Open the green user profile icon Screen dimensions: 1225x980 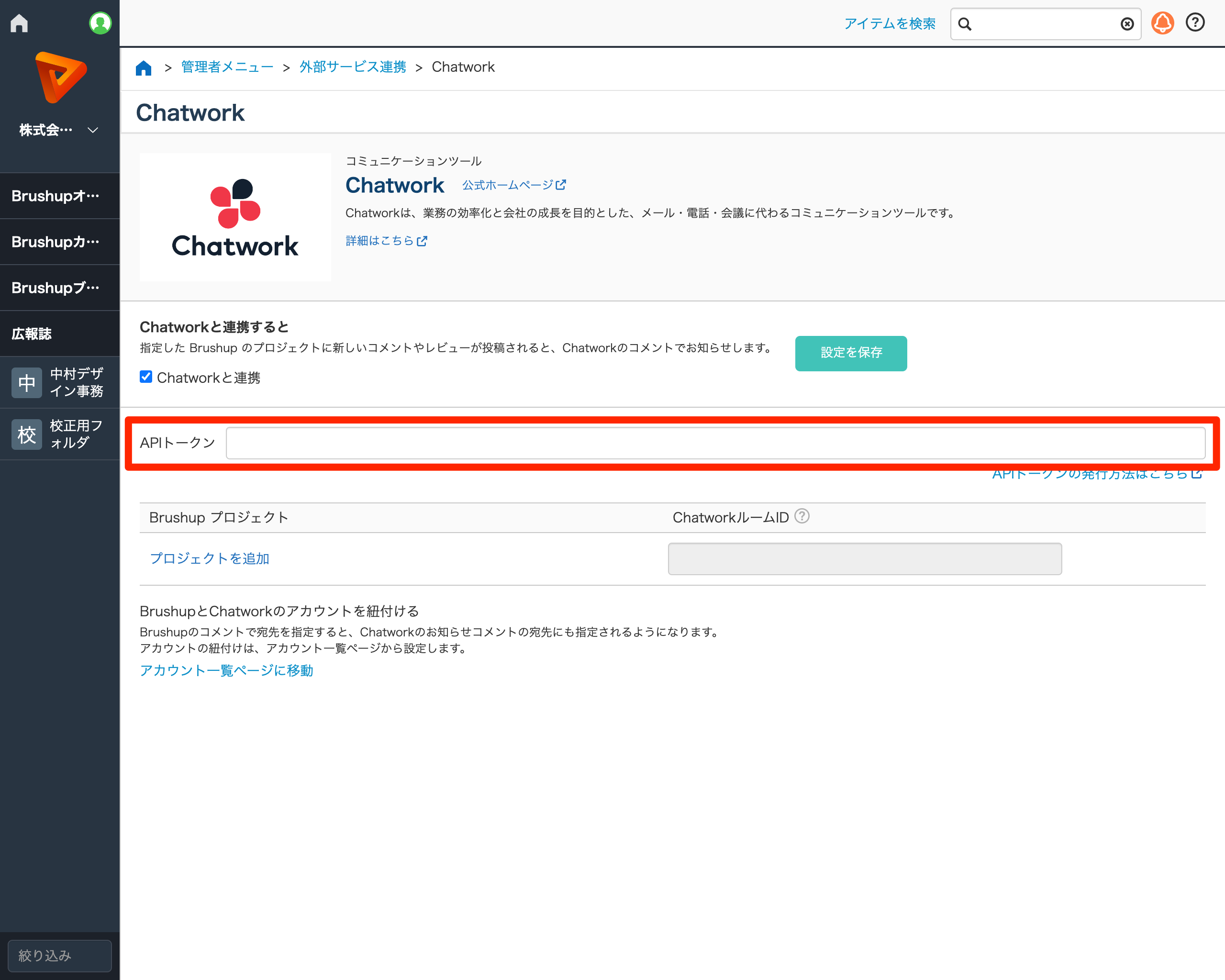point(100,23)
